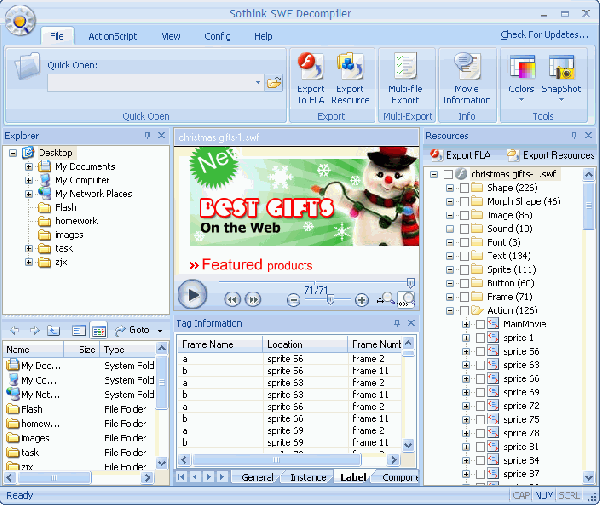Viewport: 600px width, 505px height.
Task: Take a SnapShot of the movie
Action: point(561,78)
